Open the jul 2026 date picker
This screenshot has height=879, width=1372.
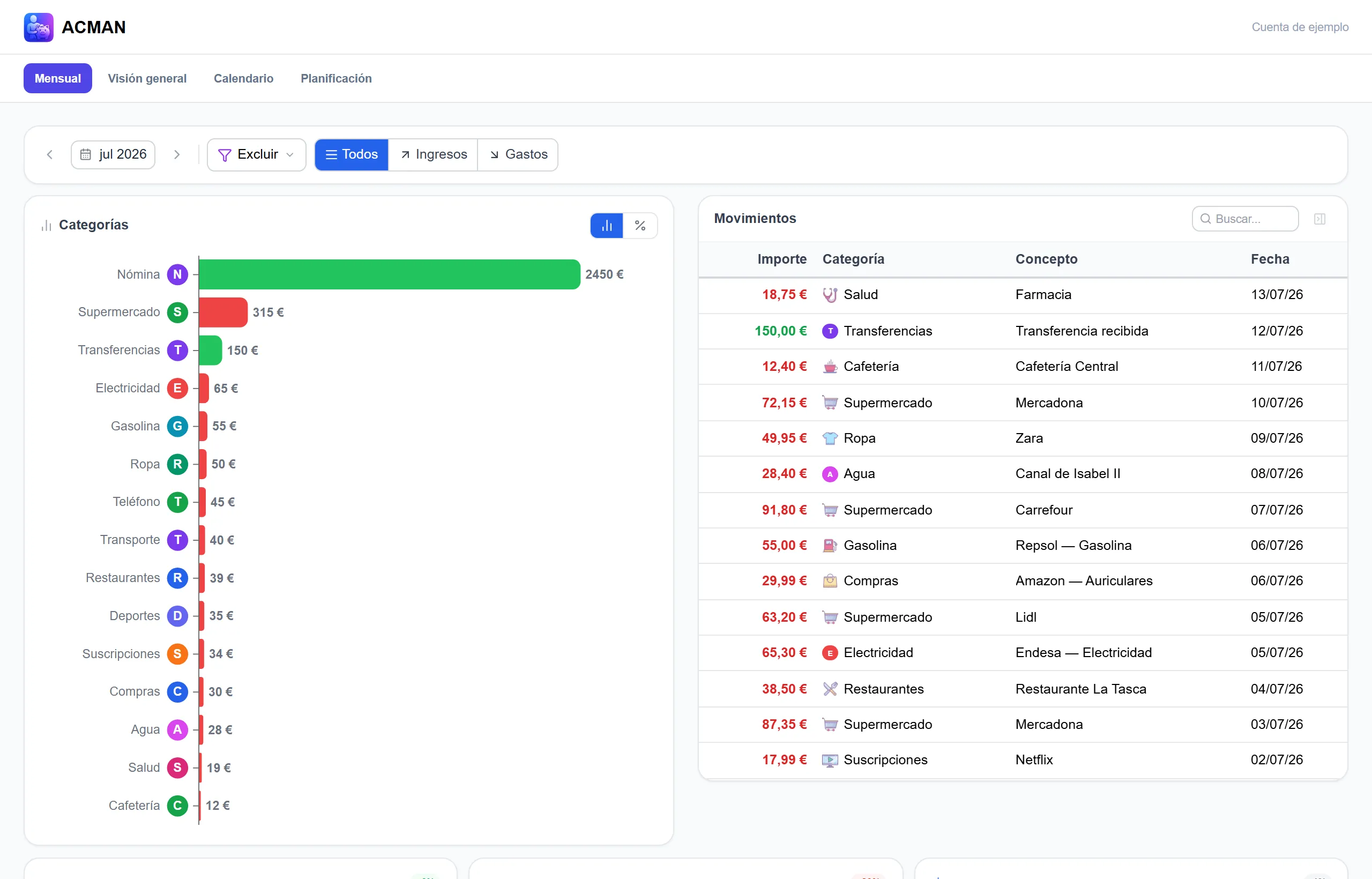113,155
